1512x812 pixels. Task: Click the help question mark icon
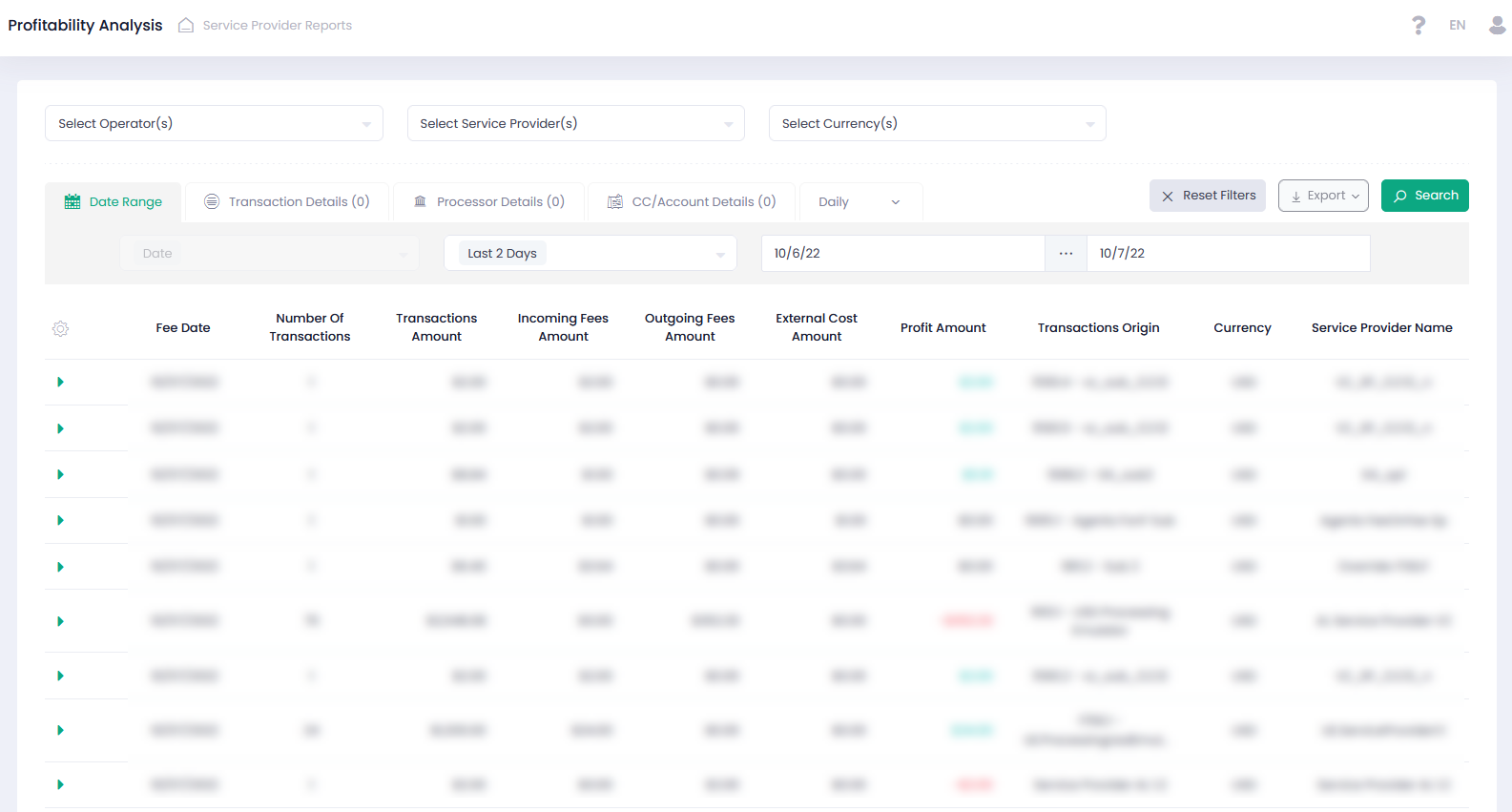click(x=1419, y=26)
